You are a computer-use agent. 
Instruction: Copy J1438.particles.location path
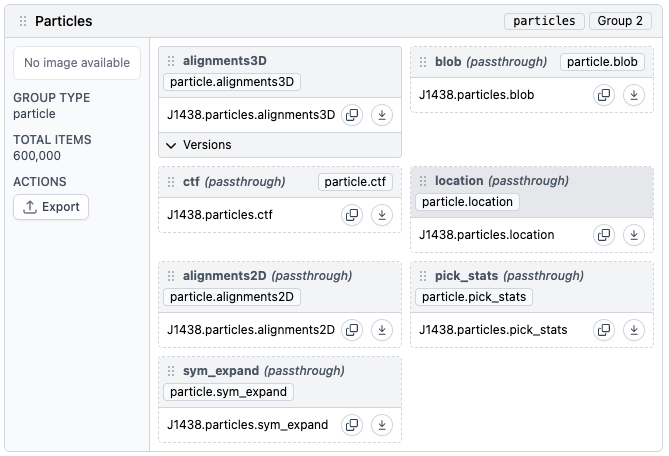click(604, 235)
